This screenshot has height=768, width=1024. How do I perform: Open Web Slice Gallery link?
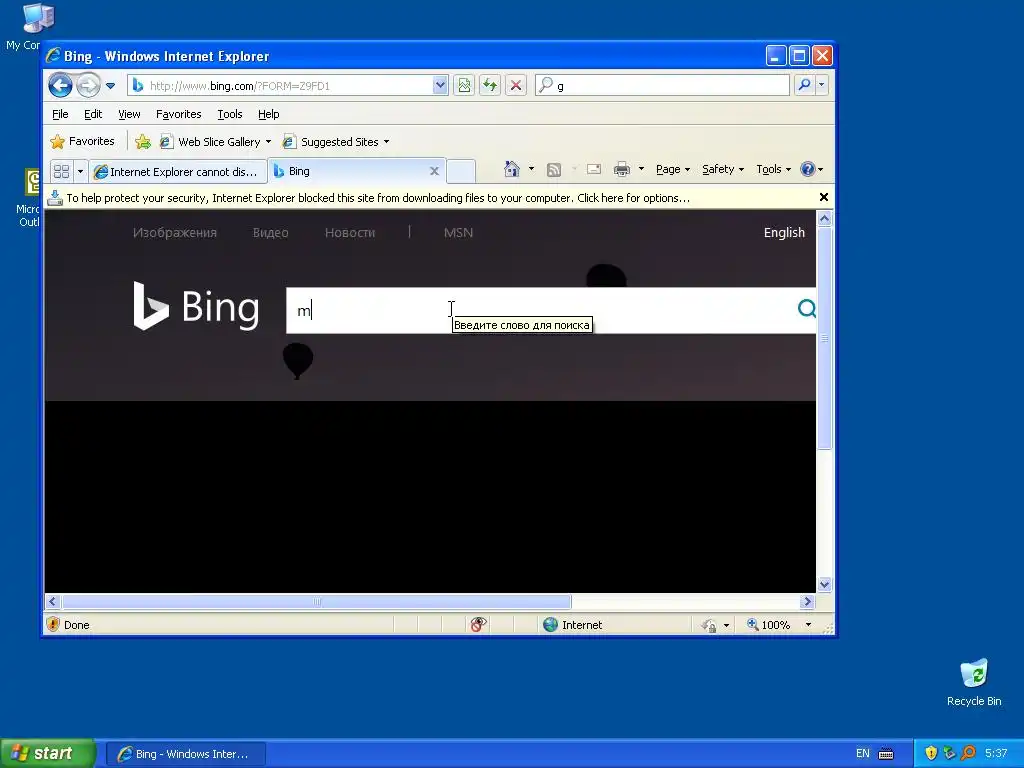(x=210, y=142)
